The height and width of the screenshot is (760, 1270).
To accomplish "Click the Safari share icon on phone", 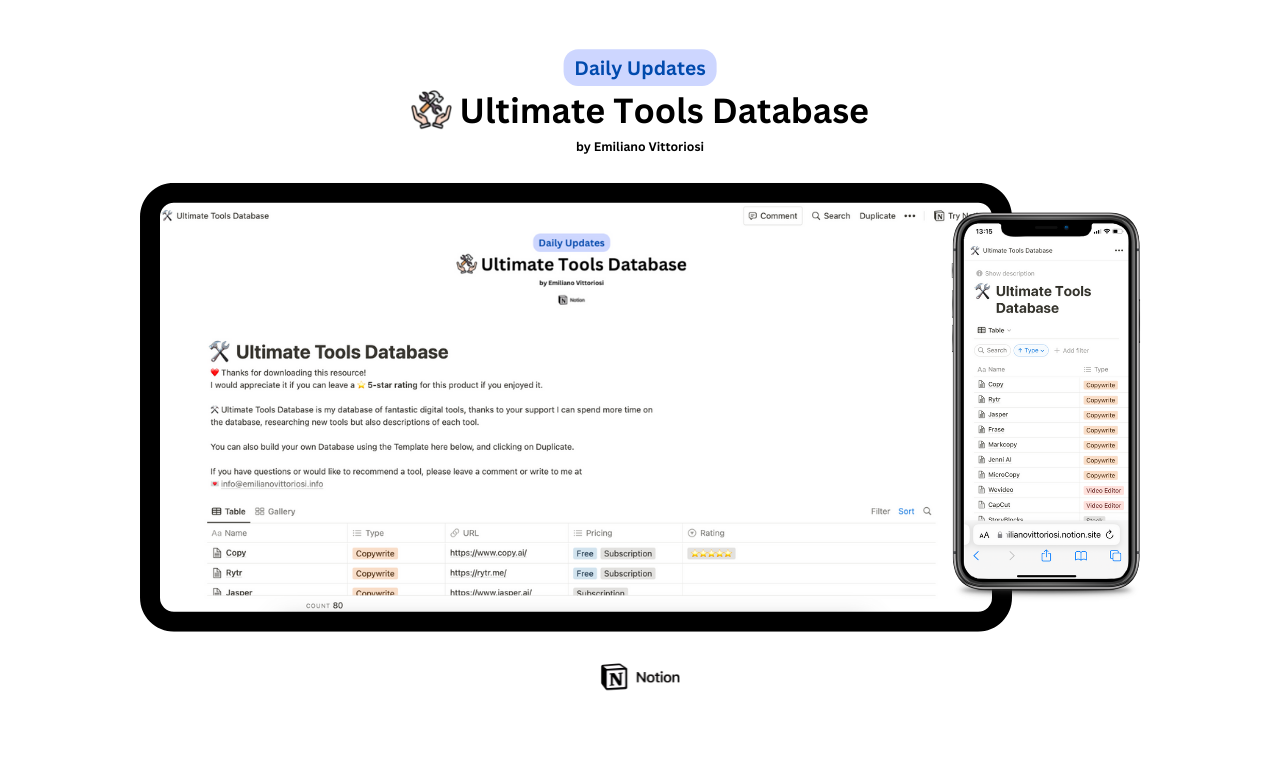I will (x=1046, y=555).
